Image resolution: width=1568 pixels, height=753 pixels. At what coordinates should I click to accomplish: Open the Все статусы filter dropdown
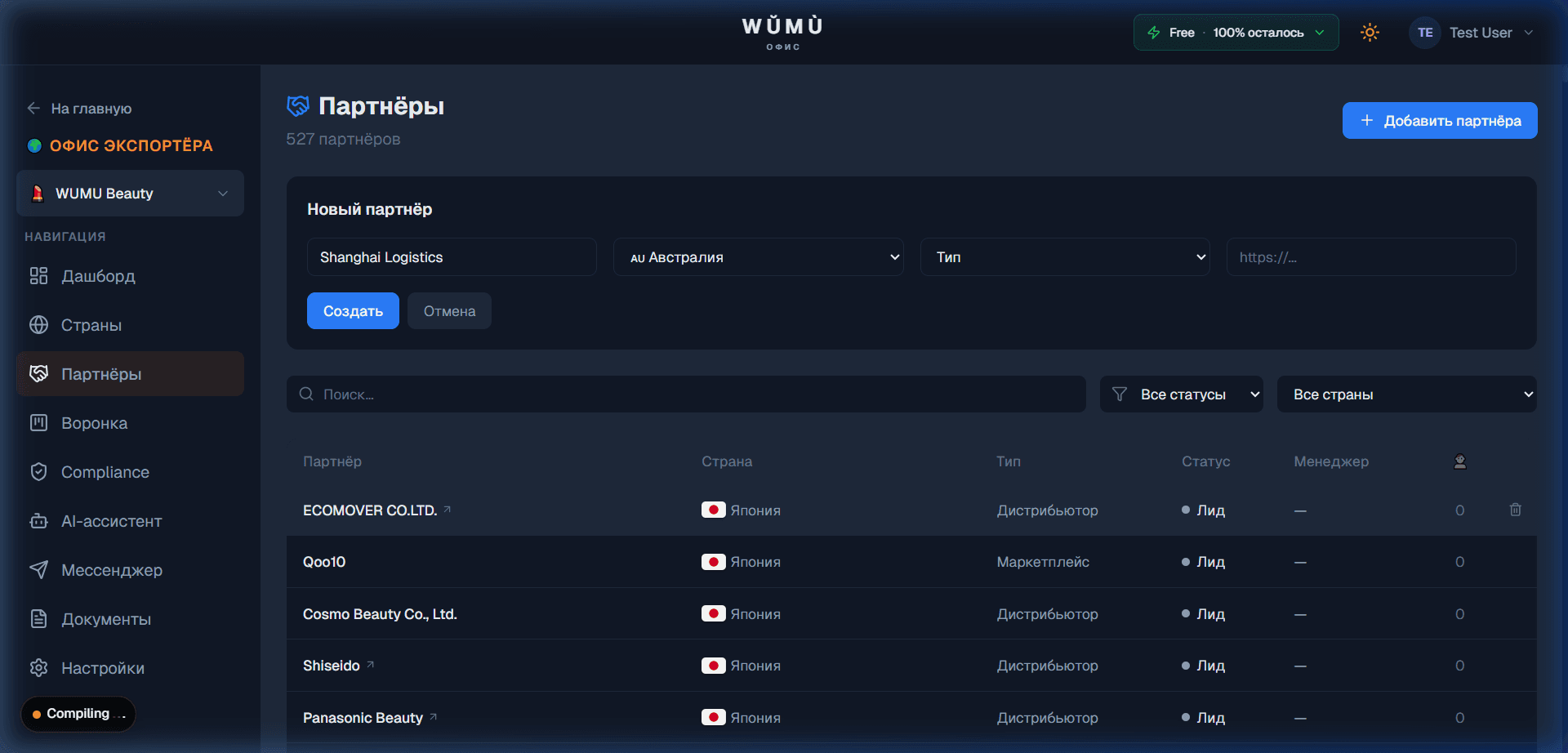tap(1182, 394)
